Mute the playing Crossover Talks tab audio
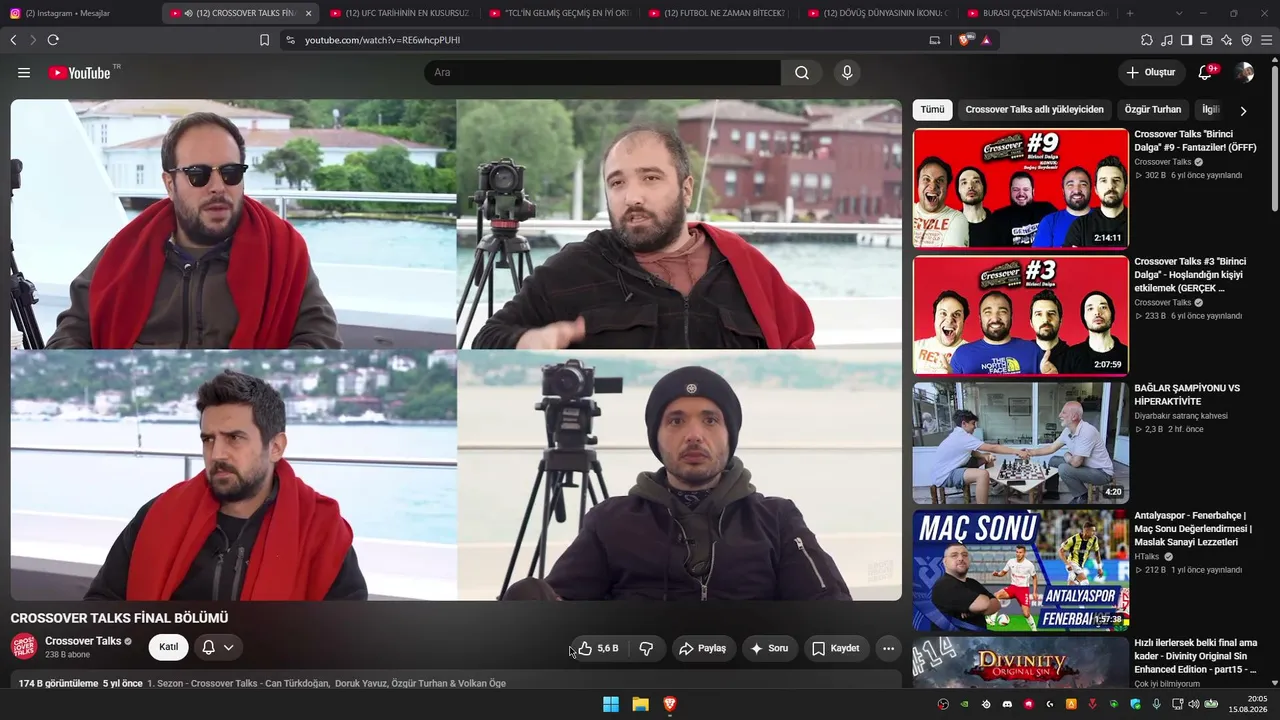1280x720 pixels. pos(189,13)
